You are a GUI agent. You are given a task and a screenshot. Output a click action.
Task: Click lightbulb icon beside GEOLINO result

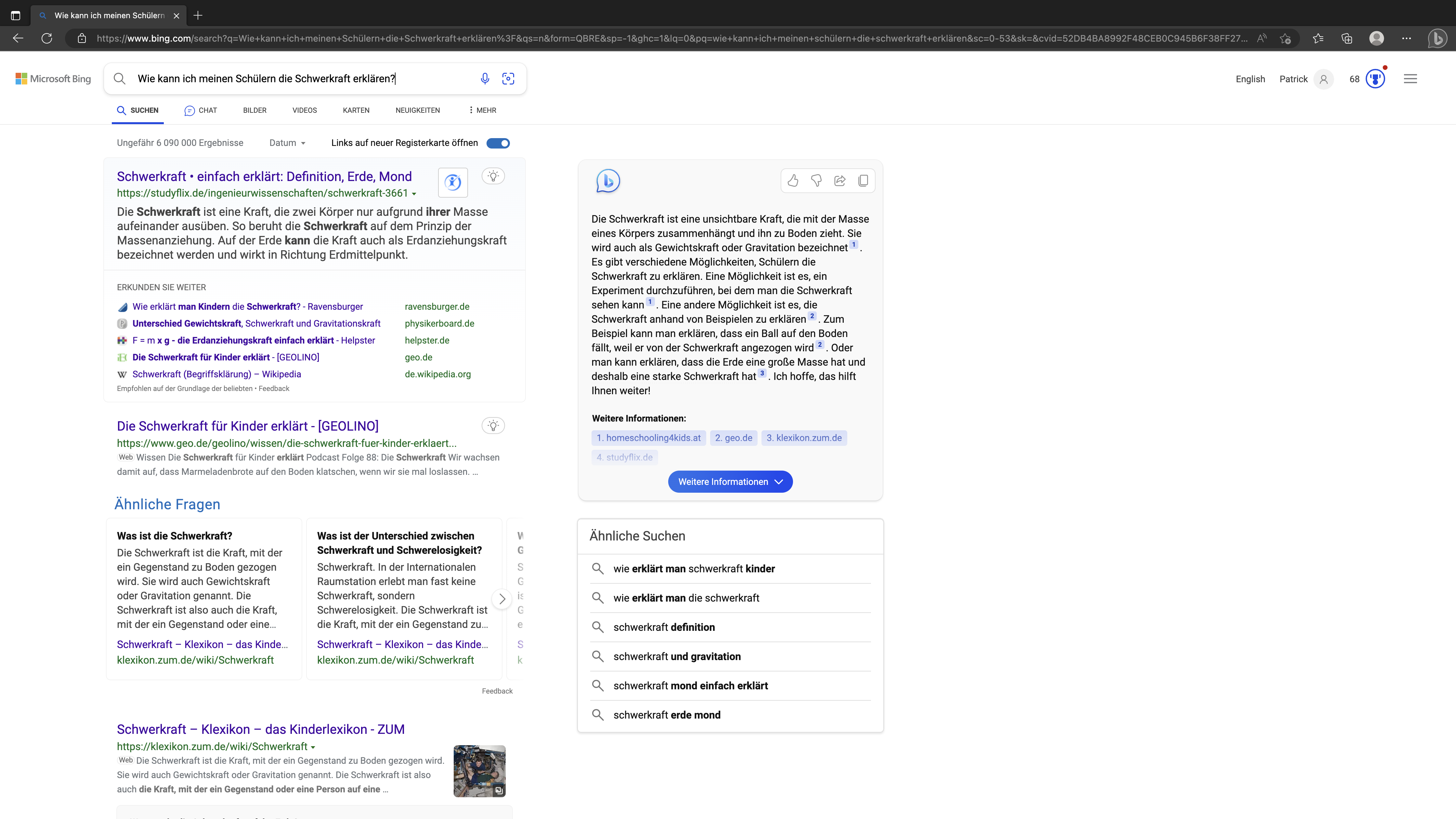[493, 426]
